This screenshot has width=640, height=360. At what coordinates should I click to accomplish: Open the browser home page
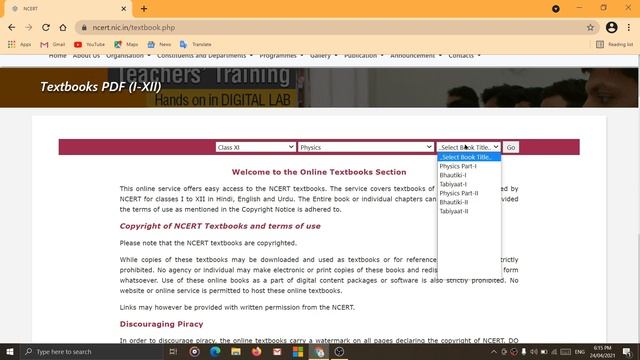click(x=63, y=27)
